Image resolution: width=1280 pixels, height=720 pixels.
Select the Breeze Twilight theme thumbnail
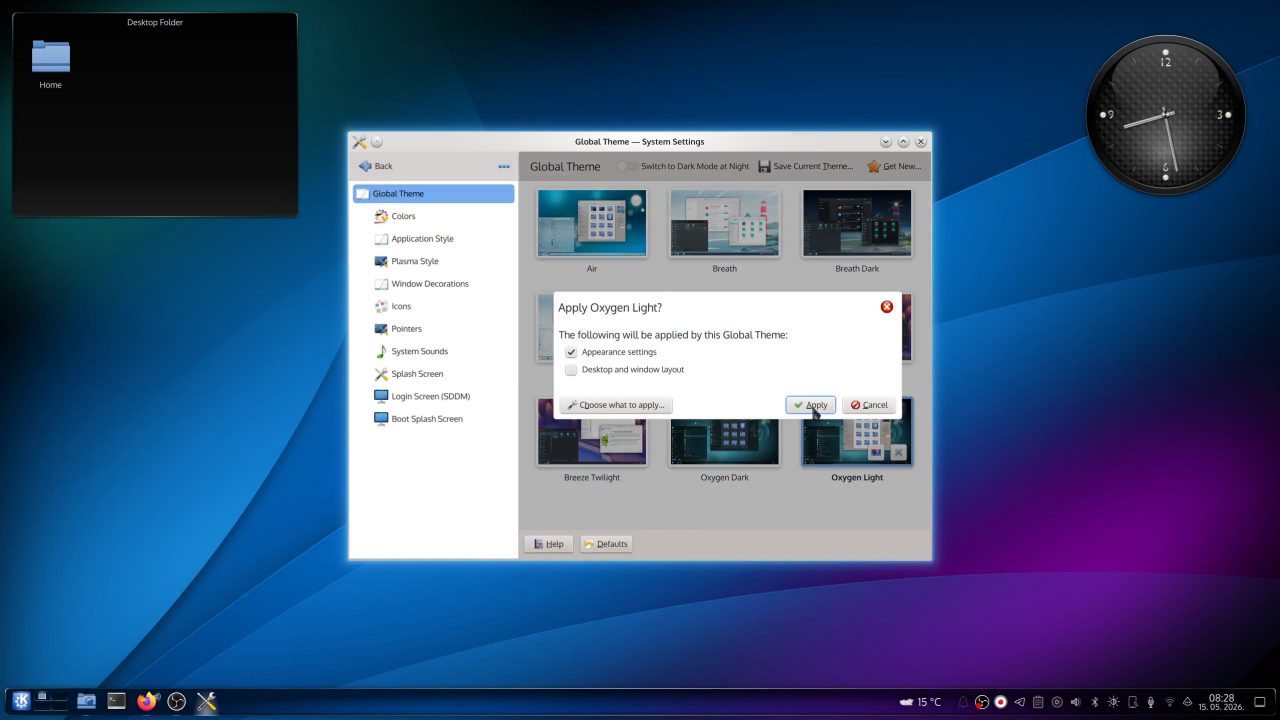point(592,442)
